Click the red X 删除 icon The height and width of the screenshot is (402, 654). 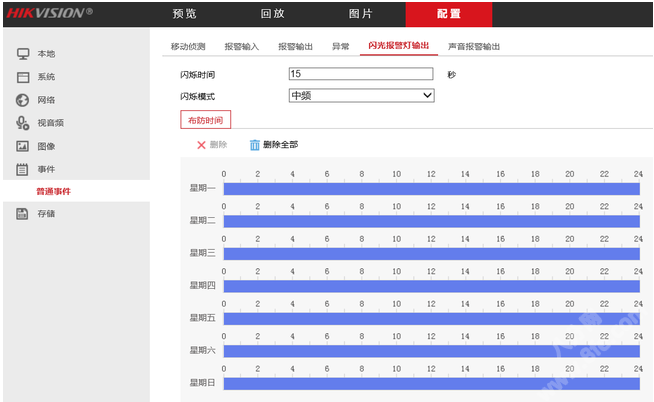(201, 145)
